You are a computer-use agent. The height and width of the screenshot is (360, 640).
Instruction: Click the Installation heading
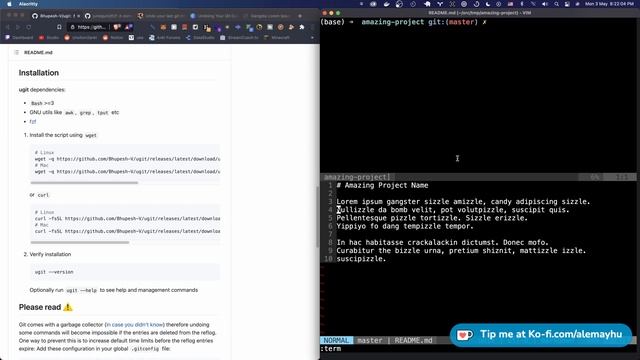point(39,73)
